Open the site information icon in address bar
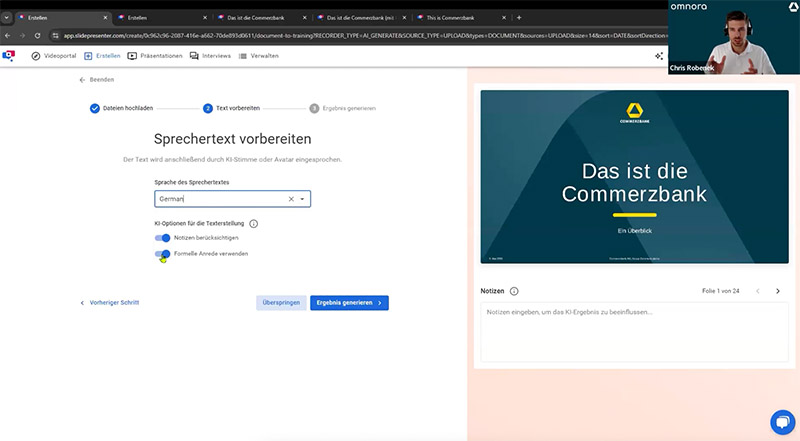This screenshot has height=441, width=800. click(56, 36)
